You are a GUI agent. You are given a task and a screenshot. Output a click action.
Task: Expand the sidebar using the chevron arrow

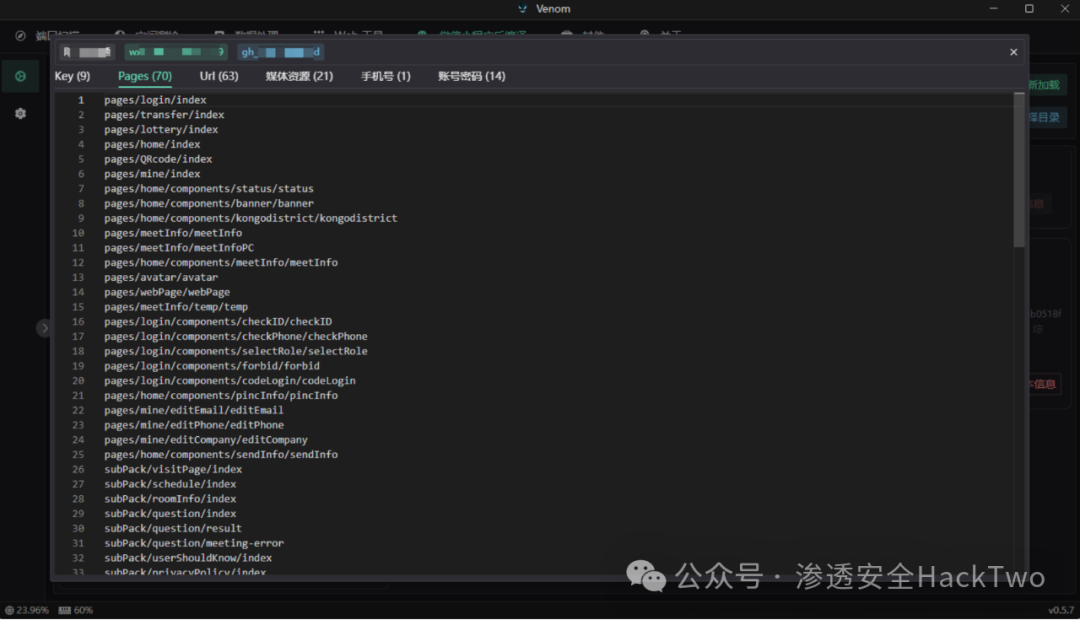click(44, 328)
